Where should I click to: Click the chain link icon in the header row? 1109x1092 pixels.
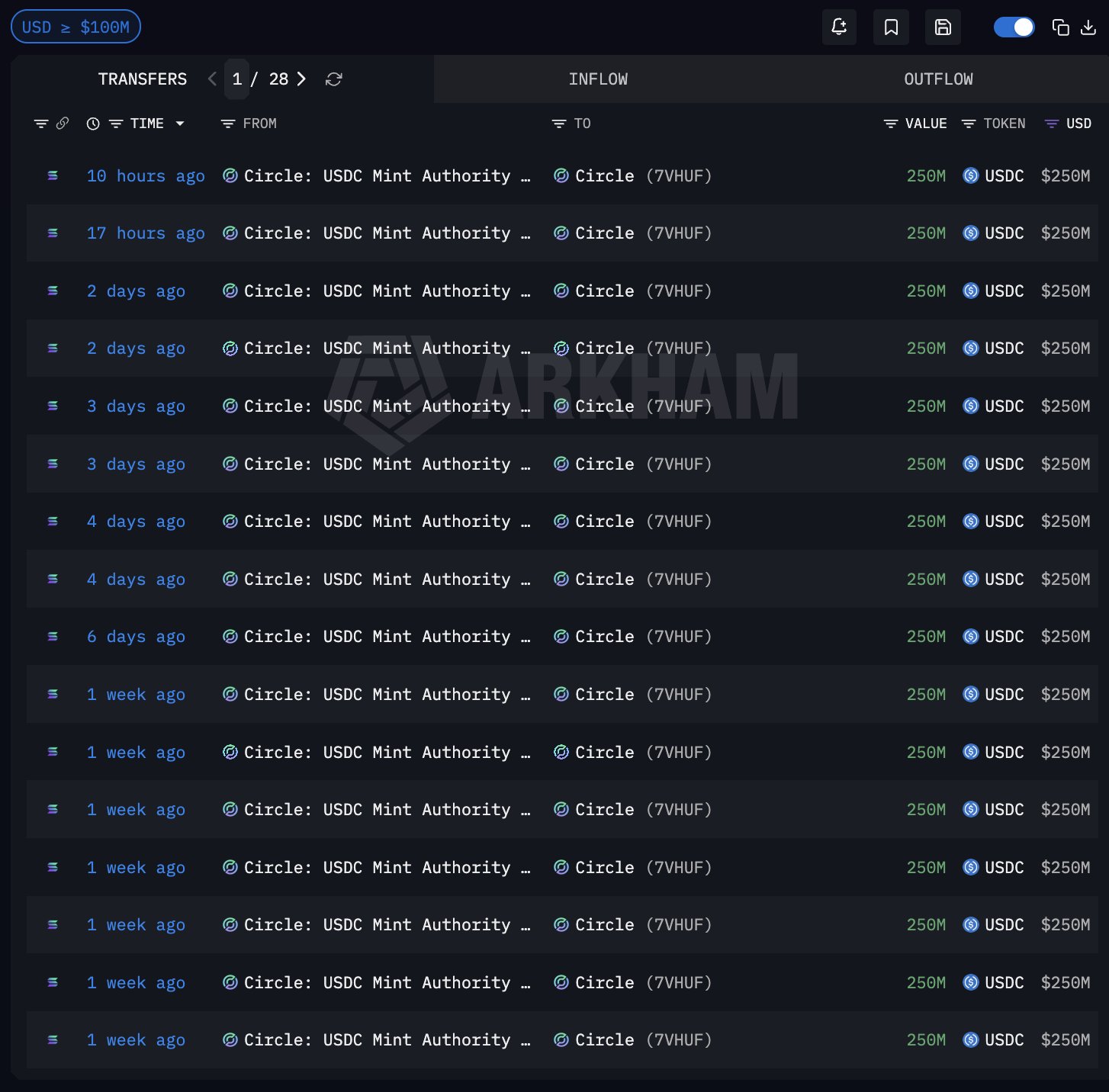point(63,123)
